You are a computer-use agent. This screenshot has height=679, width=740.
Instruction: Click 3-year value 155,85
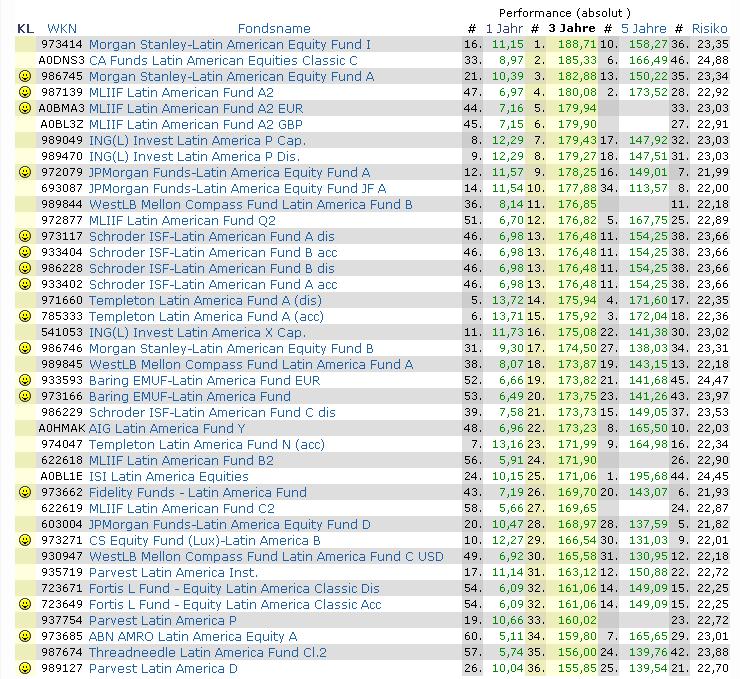point(577,669)
